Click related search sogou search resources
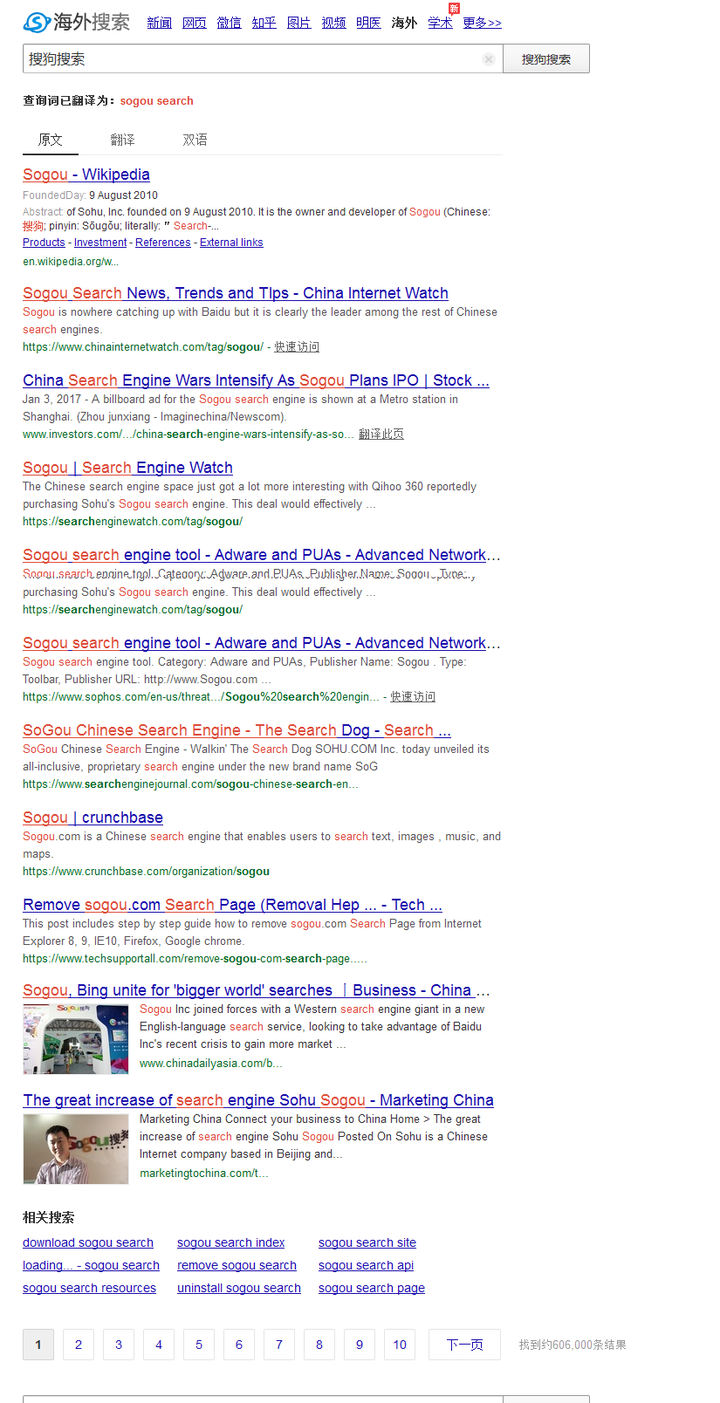720x1403 pixels. coord(89,1288)
